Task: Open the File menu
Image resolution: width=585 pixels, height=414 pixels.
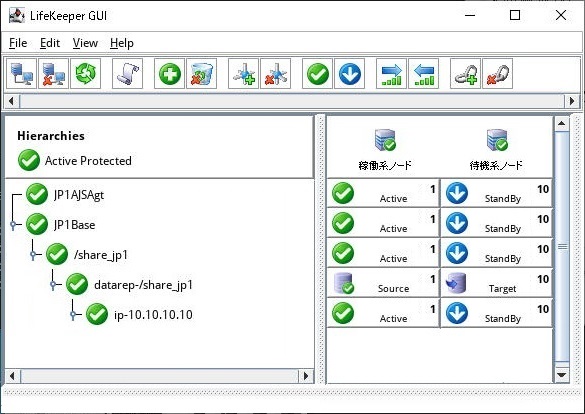Action: point(18,43)
